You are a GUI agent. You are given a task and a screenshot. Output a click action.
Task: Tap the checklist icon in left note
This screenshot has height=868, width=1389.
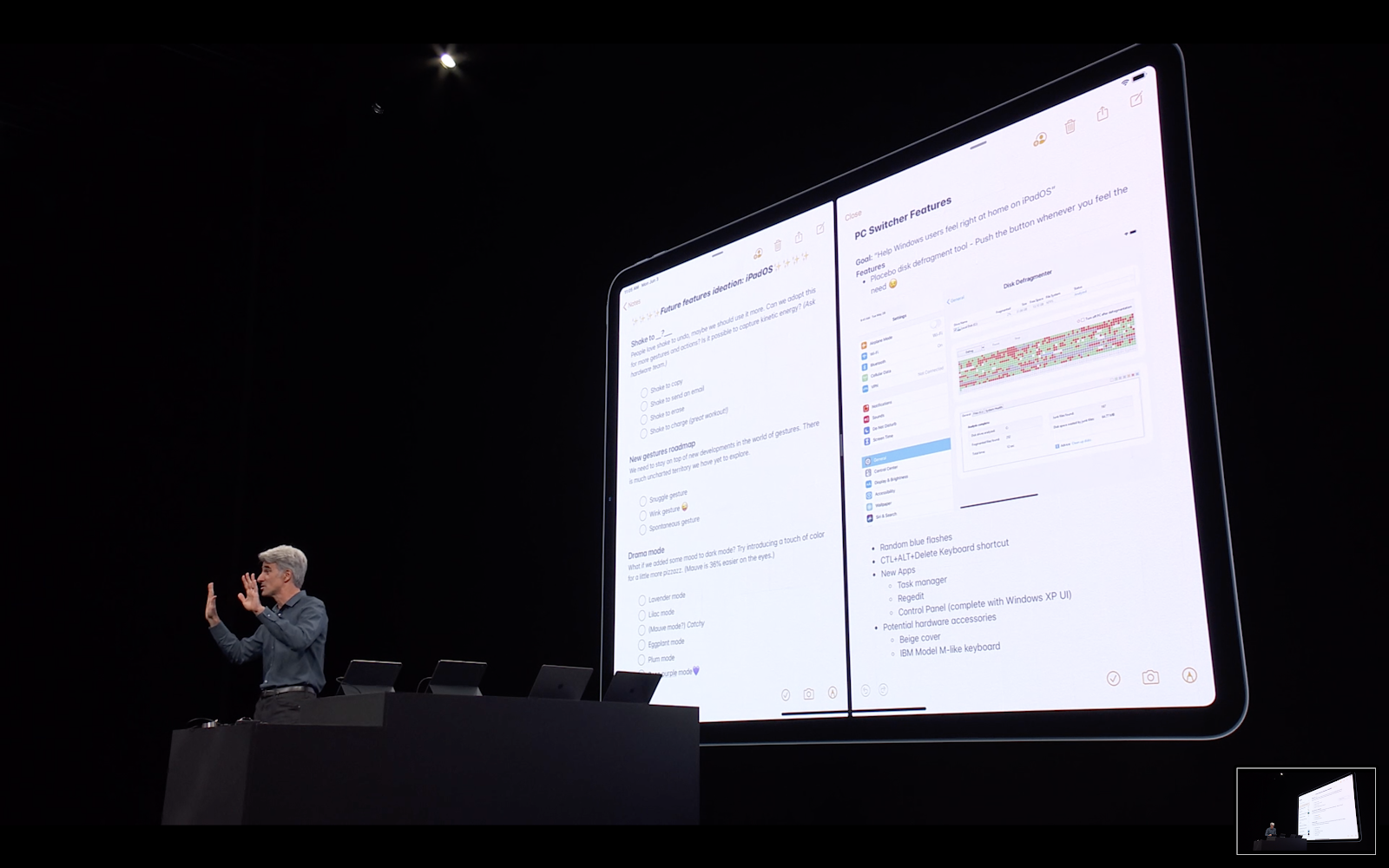click(786, 694)
